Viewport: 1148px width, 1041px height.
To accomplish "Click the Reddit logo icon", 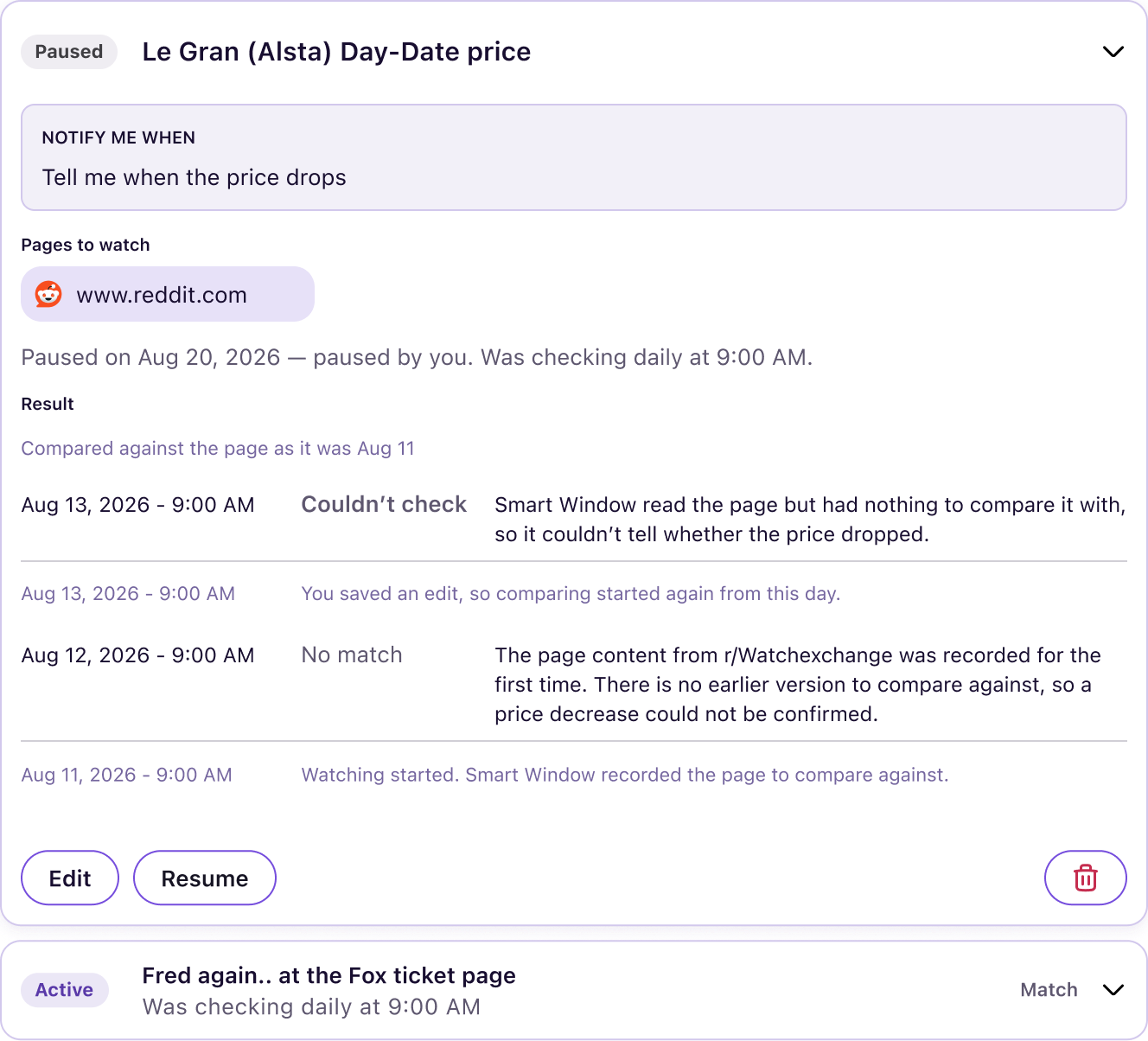I will point(48,294).
